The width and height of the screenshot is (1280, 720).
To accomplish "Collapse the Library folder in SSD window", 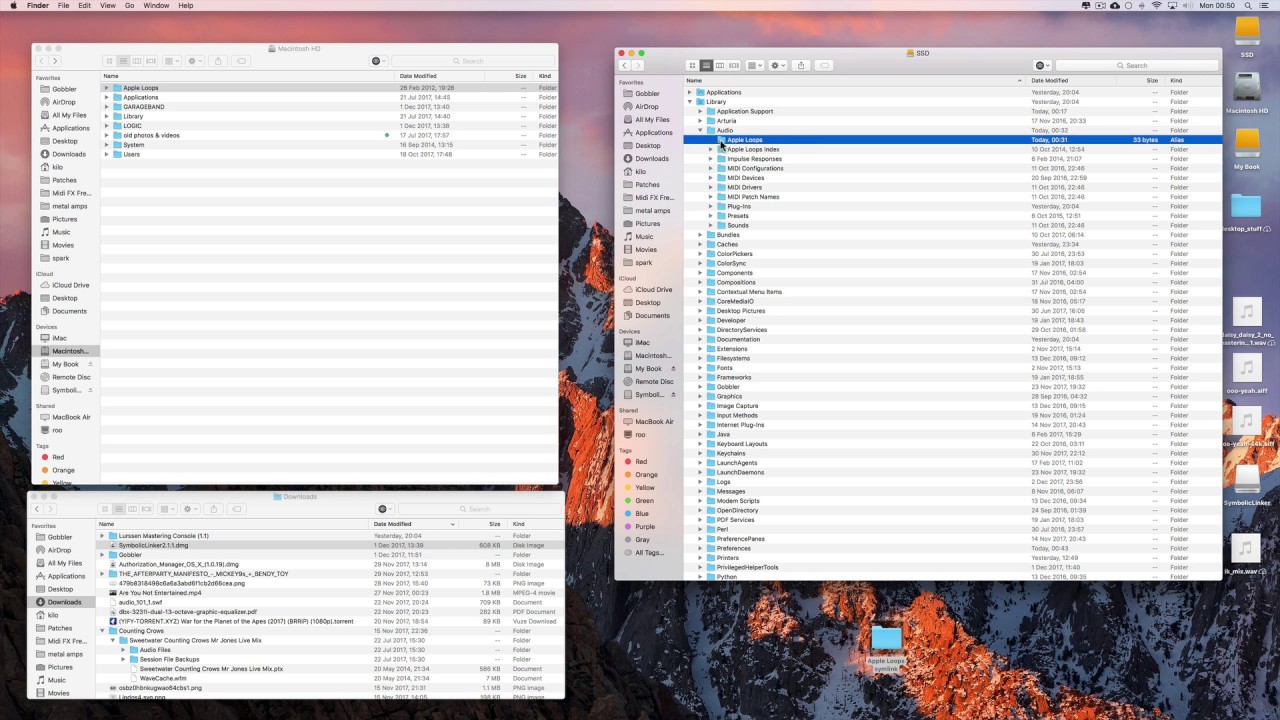I will (690, 102).
